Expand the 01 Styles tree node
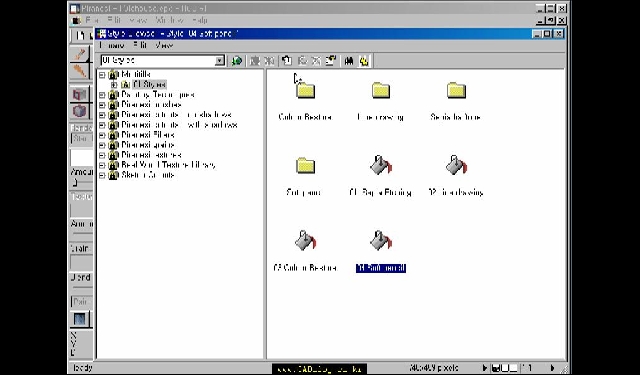 (x=114, y=85)
